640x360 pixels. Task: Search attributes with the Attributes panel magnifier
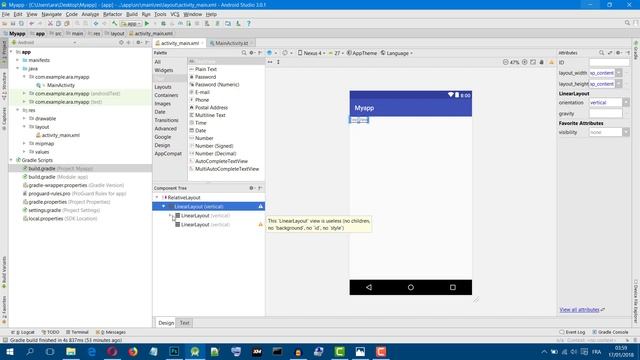click(x=601, y=53)
